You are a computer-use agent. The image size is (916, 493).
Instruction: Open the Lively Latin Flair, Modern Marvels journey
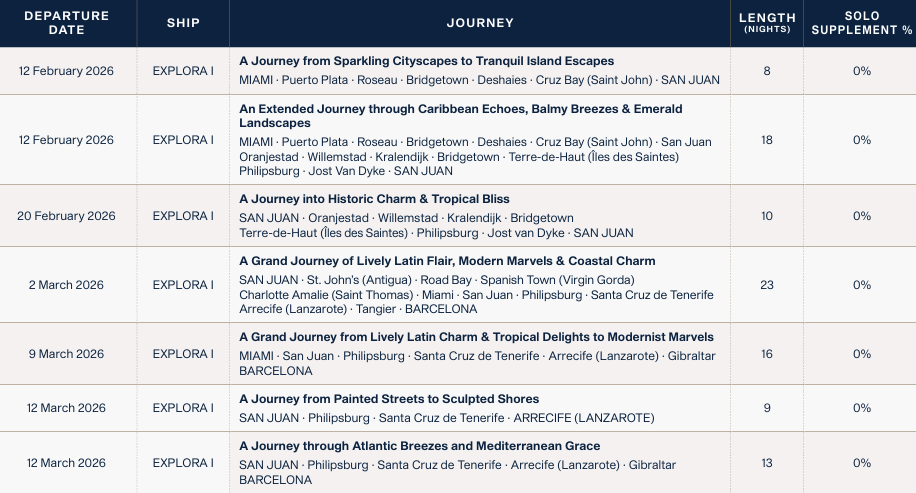pos(447,261)
